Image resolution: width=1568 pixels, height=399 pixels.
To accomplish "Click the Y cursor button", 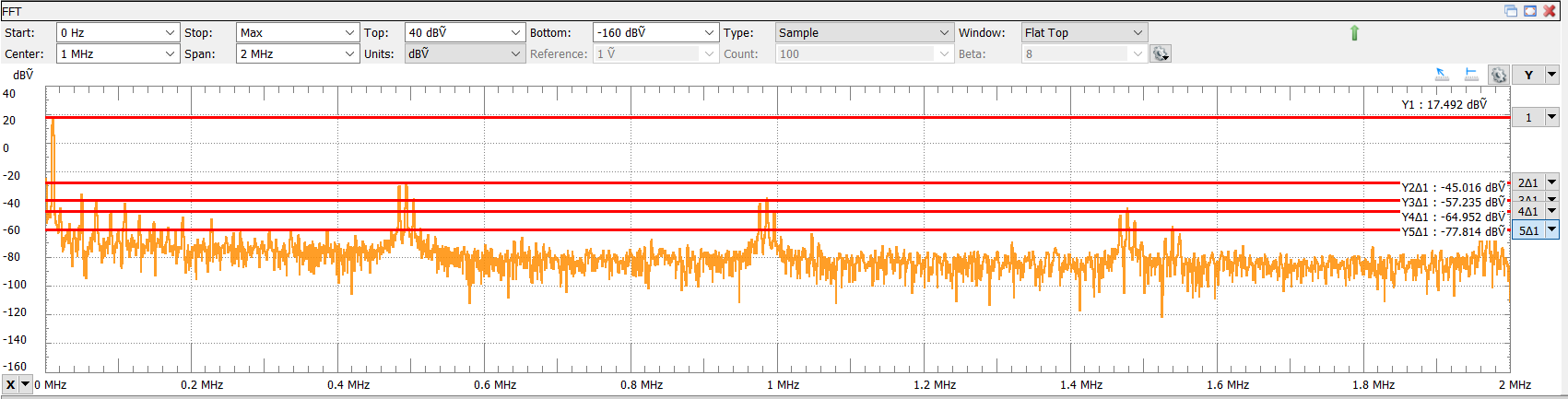I will (x=1528, y=75).
